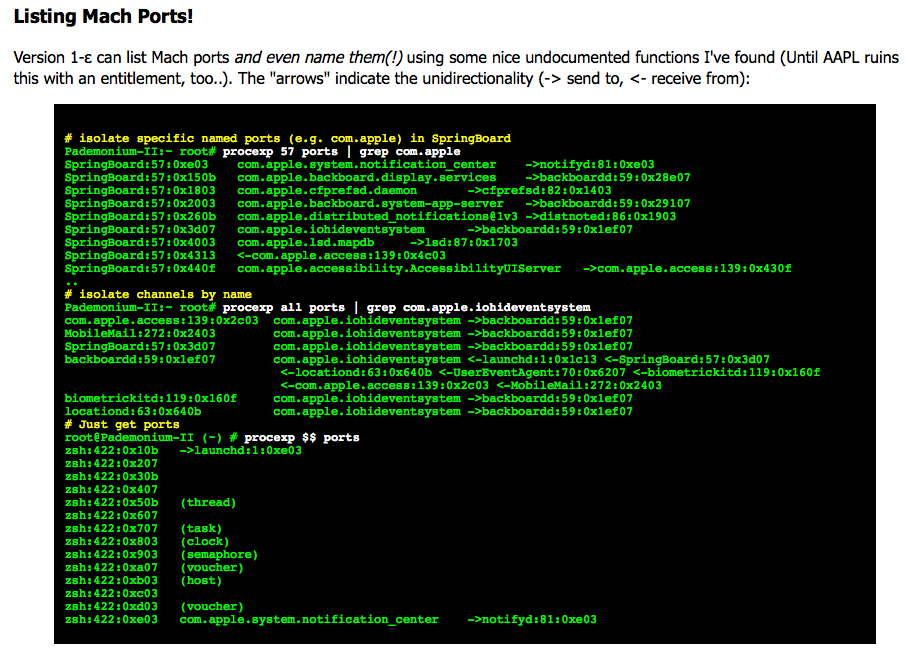Image resolution: width=906 pixels, height=651 pixels.
Task: Click backboardd:59:0x1ef07 in first column
Action: pos(140,359)
